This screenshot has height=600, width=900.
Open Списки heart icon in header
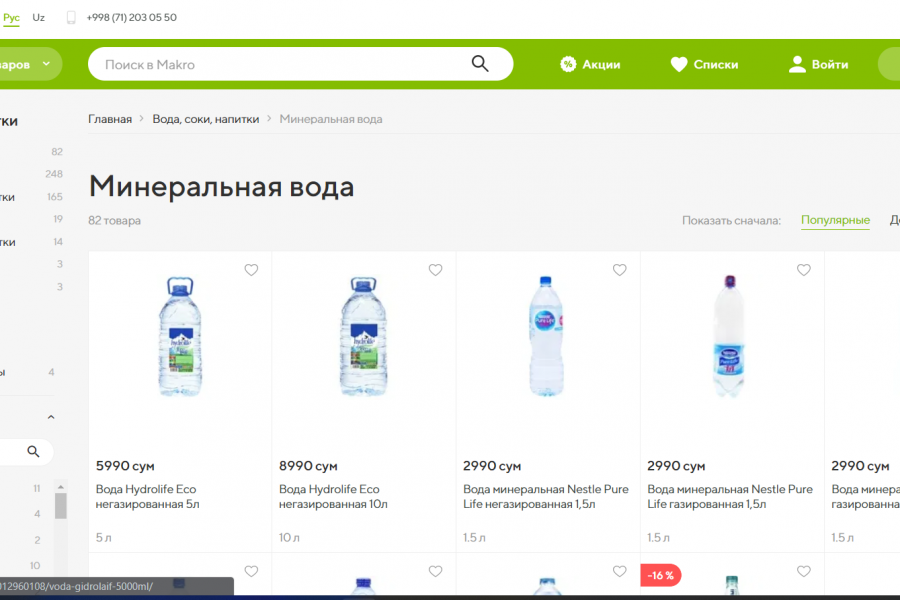click(678, 64)
